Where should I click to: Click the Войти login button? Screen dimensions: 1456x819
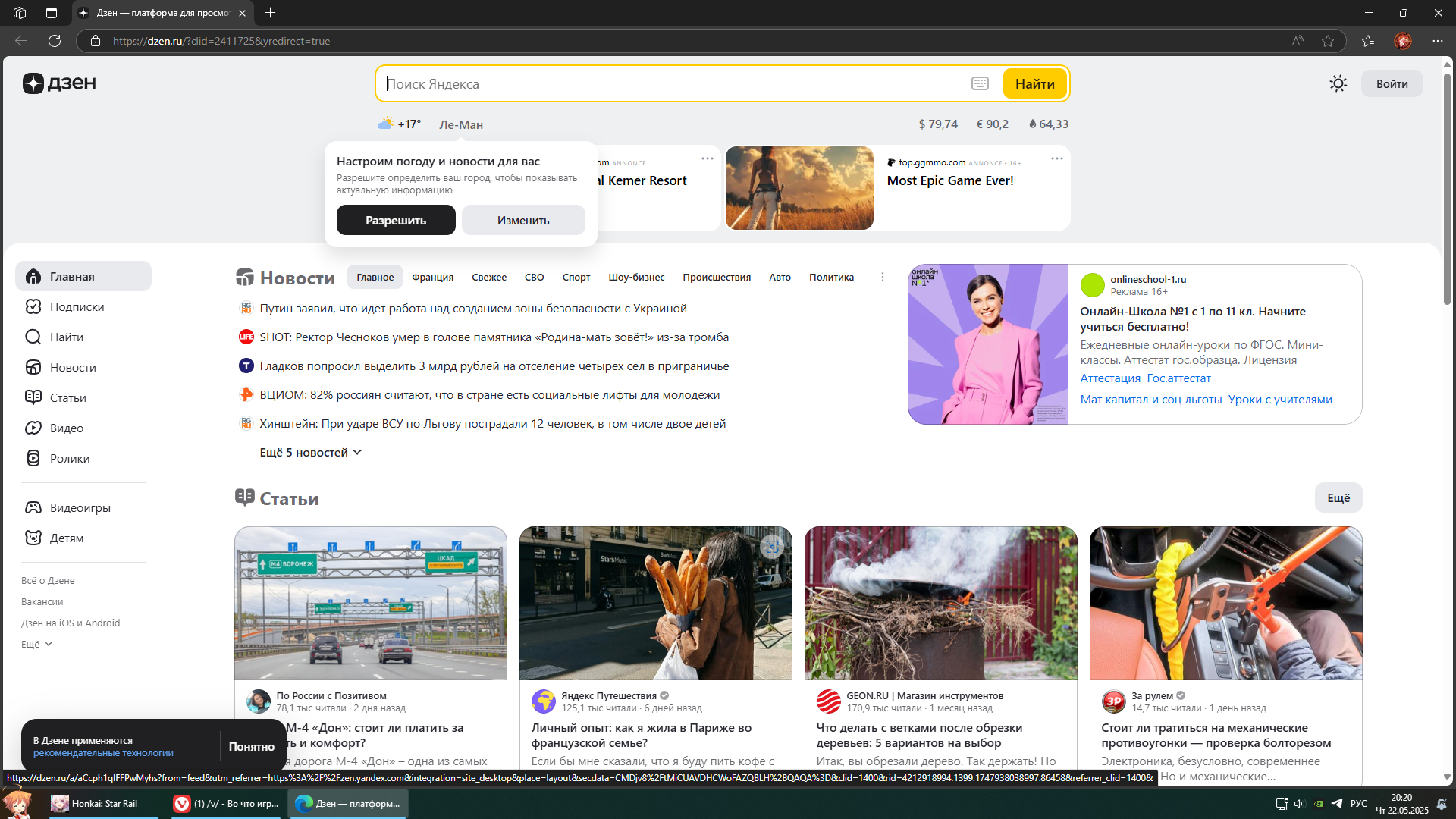tap(1392, 83)
